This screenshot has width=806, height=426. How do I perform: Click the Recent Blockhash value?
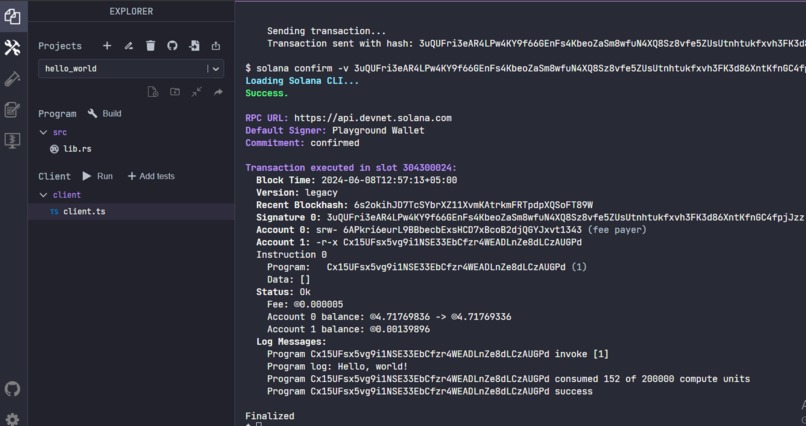[x=473, y=205]
